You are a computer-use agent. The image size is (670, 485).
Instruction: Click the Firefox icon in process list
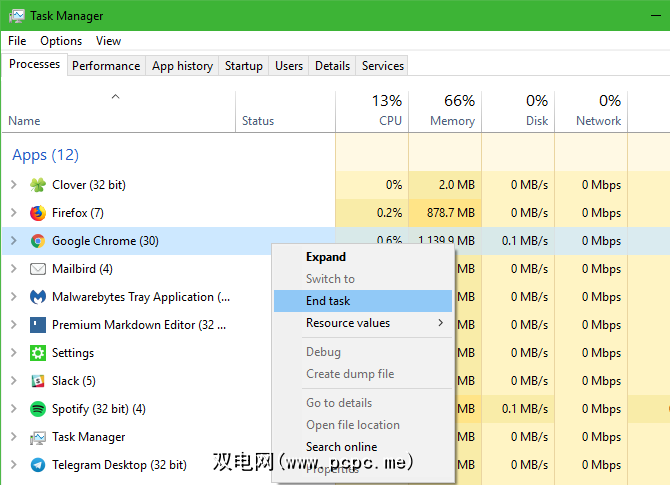click(x=38, y=213)
